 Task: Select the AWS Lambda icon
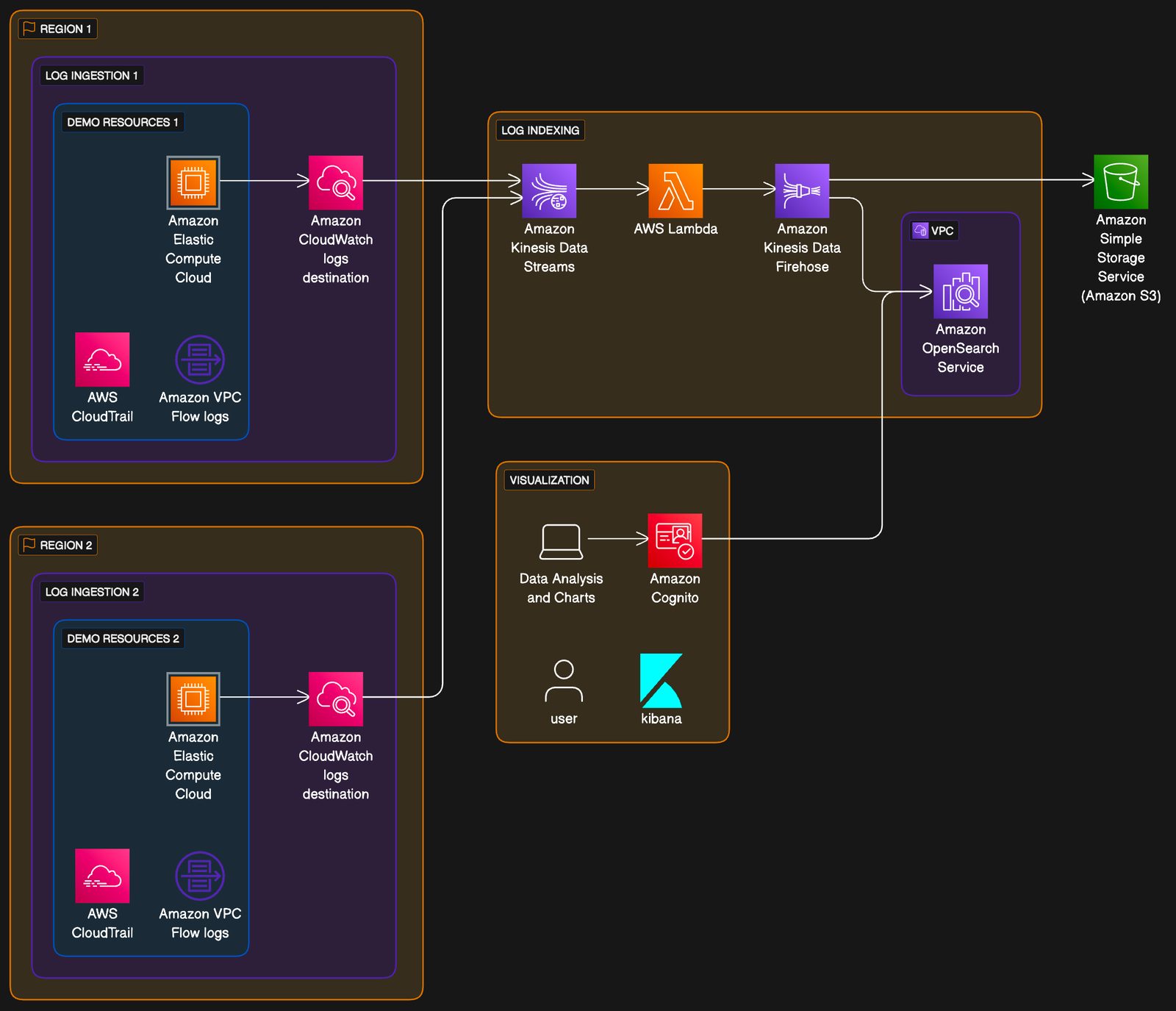coord(675,190)
